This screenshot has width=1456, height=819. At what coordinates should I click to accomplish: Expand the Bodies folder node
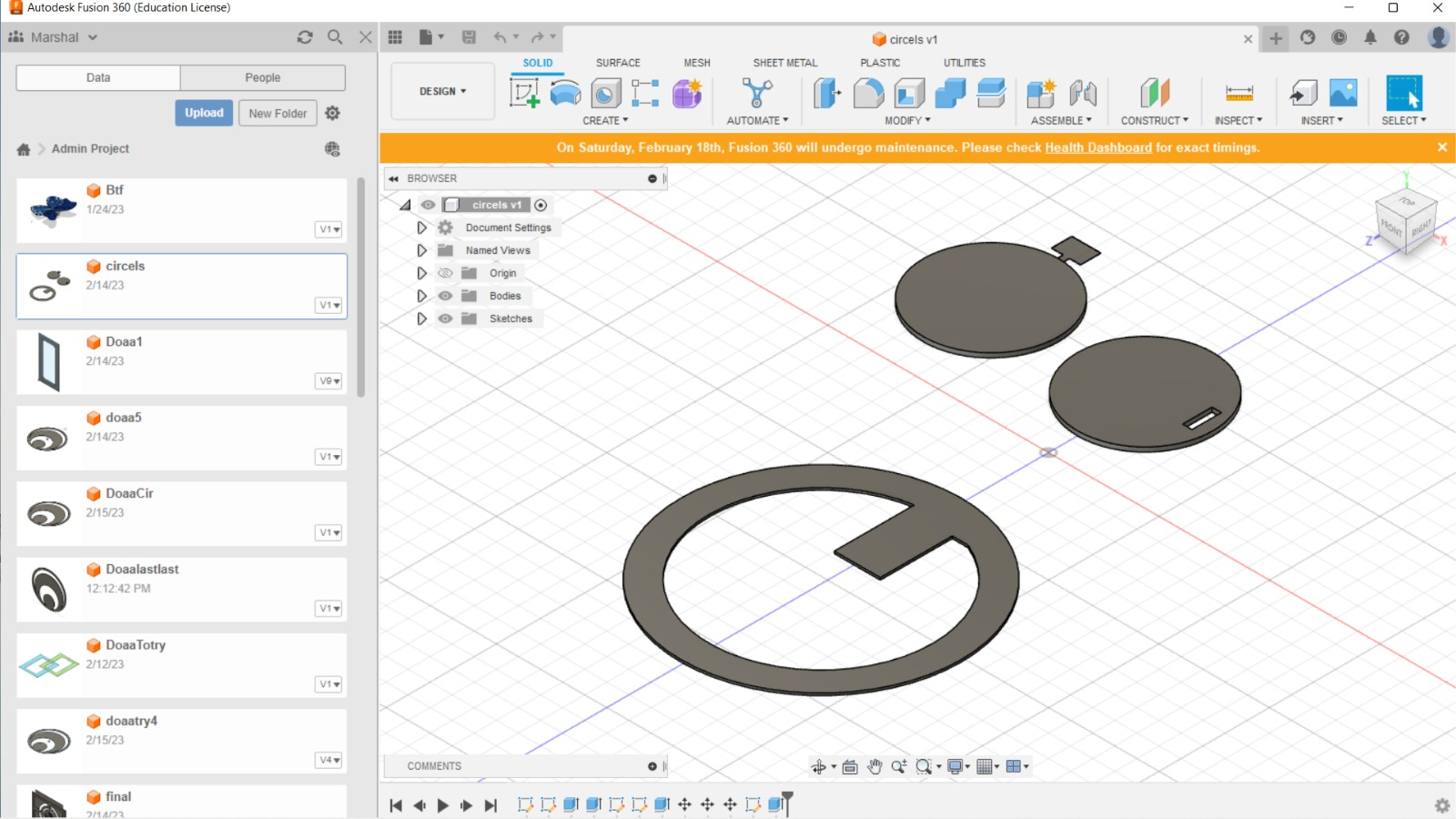tap(421, 296)
